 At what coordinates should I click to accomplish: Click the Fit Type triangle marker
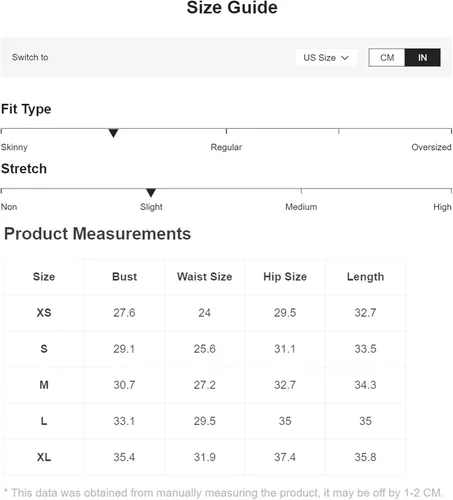(x=113, y=133)
